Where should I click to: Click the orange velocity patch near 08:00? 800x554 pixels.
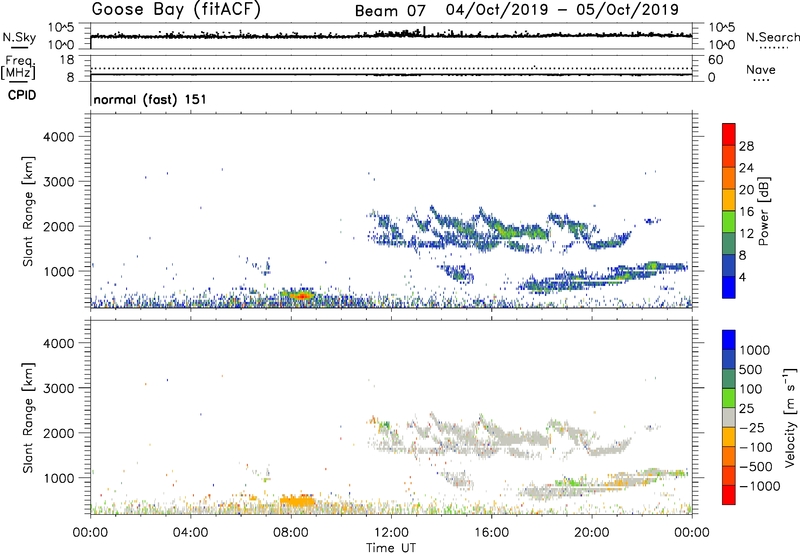click(297, 501)
